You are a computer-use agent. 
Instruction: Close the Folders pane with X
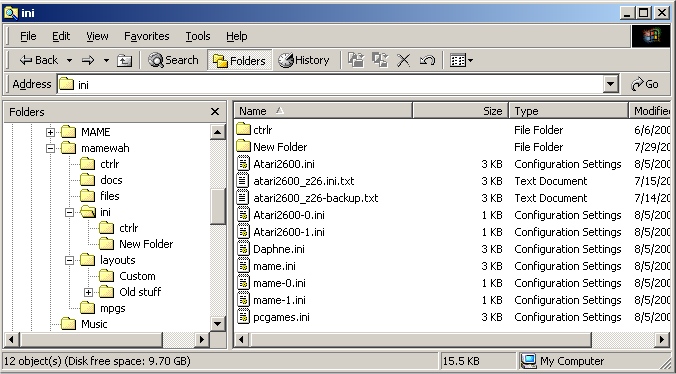(215, 112)
